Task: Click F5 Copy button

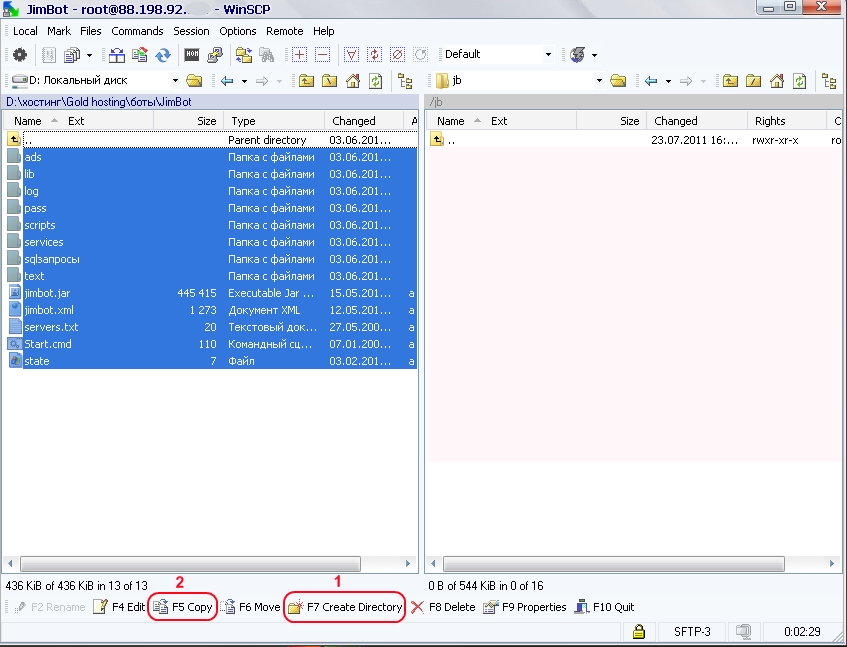Action: tap(183, 607)
